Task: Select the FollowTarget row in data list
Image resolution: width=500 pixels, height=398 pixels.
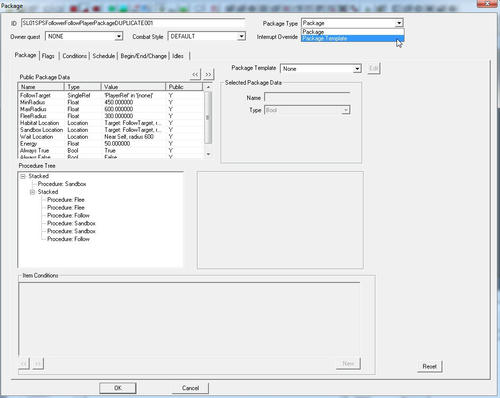Action: click(x=110, y=95)
